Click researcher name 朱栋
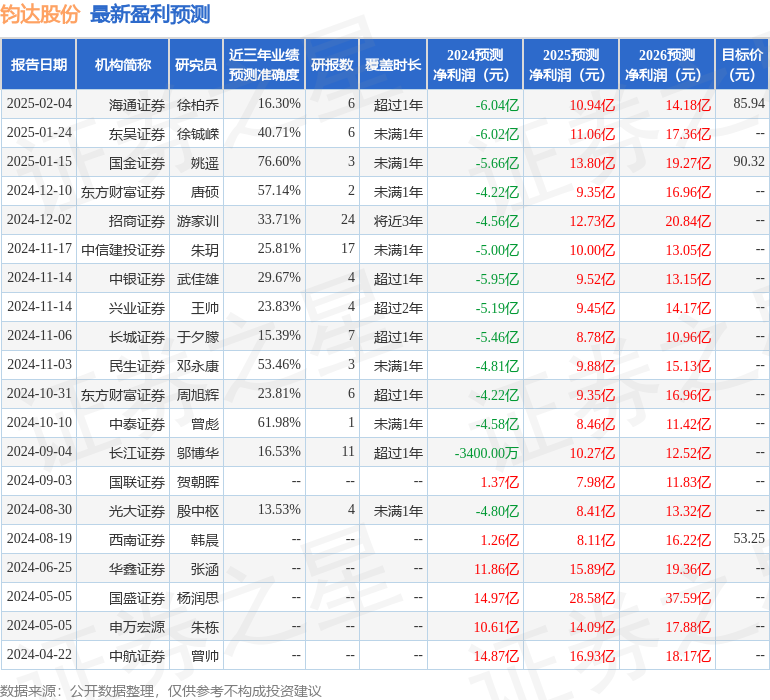770x700 pixels. coord(205,627)
